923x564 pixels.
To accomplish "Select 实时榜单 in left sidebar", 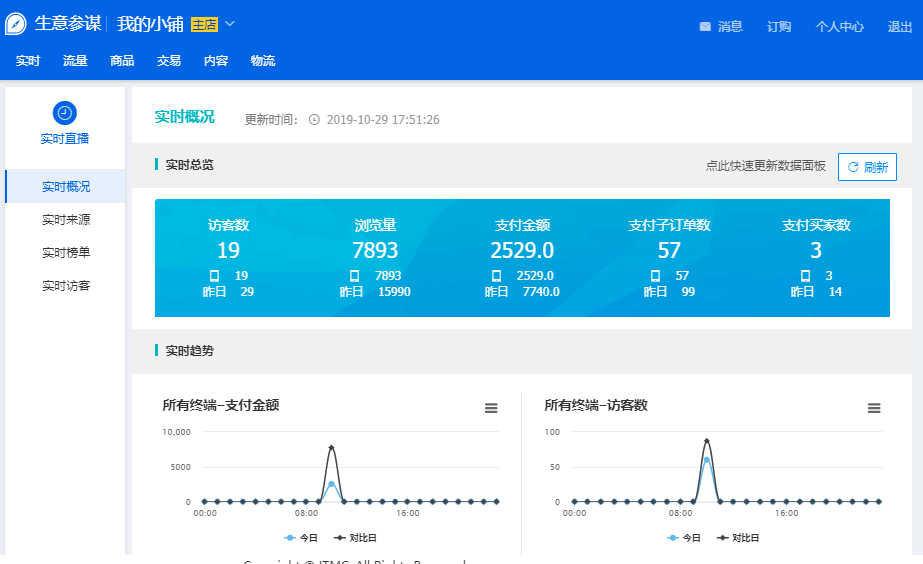I will click(x=66, y=252).
